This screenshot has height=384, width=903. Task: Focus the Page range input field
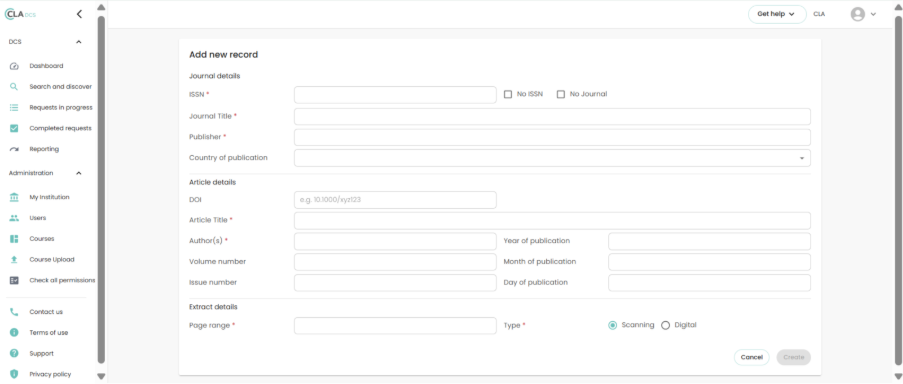coord(395,326)
